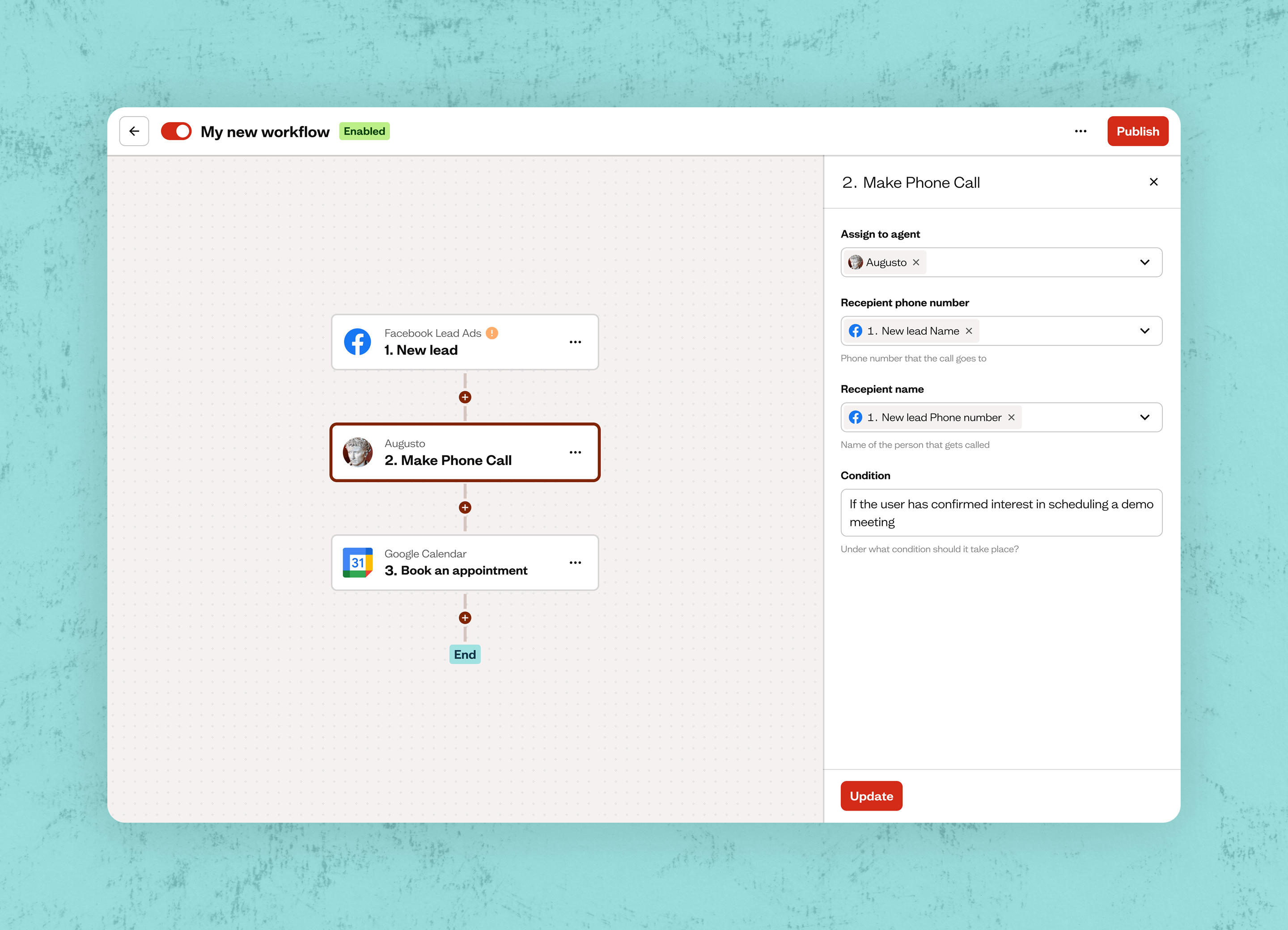
Task: Add step after the New lead node
Action: (x=465, y=397)
